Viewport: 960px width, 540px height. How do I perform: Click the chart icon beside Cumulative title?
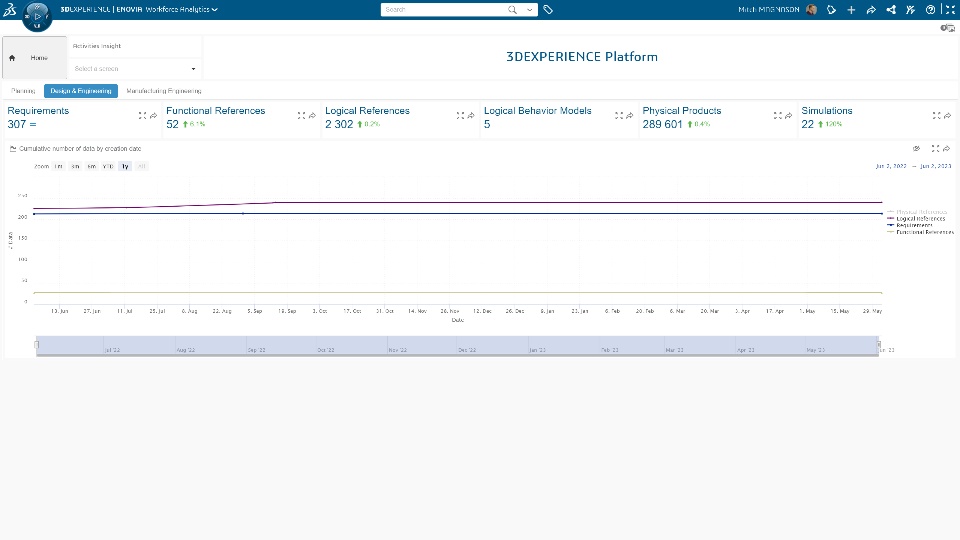13,148
